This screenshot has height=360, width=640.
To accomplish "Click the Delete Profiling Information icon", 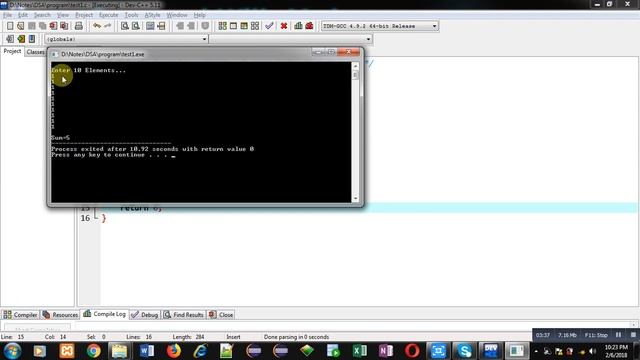I will tap(309, 26).
